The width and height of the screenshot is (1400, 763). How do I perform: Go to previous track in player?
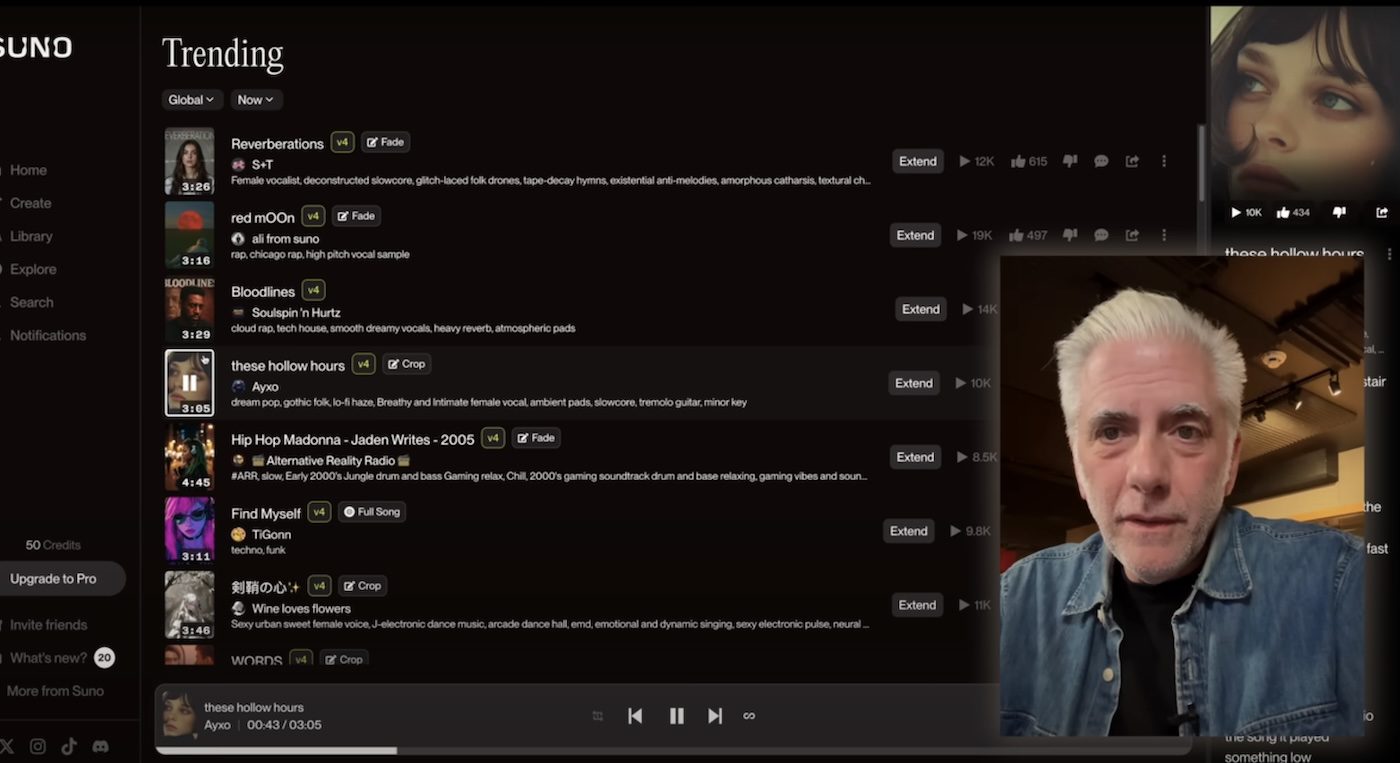coord(635,716)
